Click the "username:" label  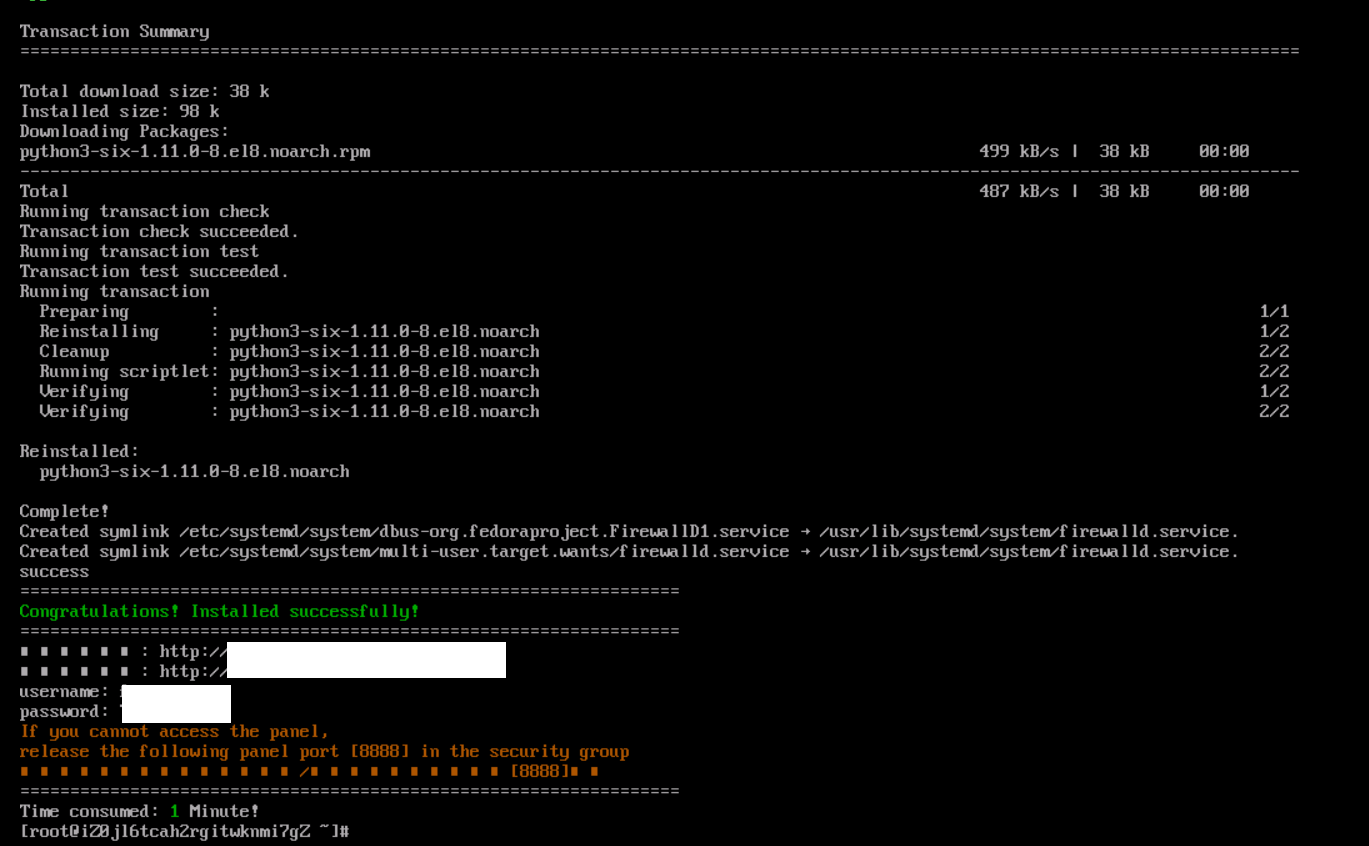click(64, 691)
